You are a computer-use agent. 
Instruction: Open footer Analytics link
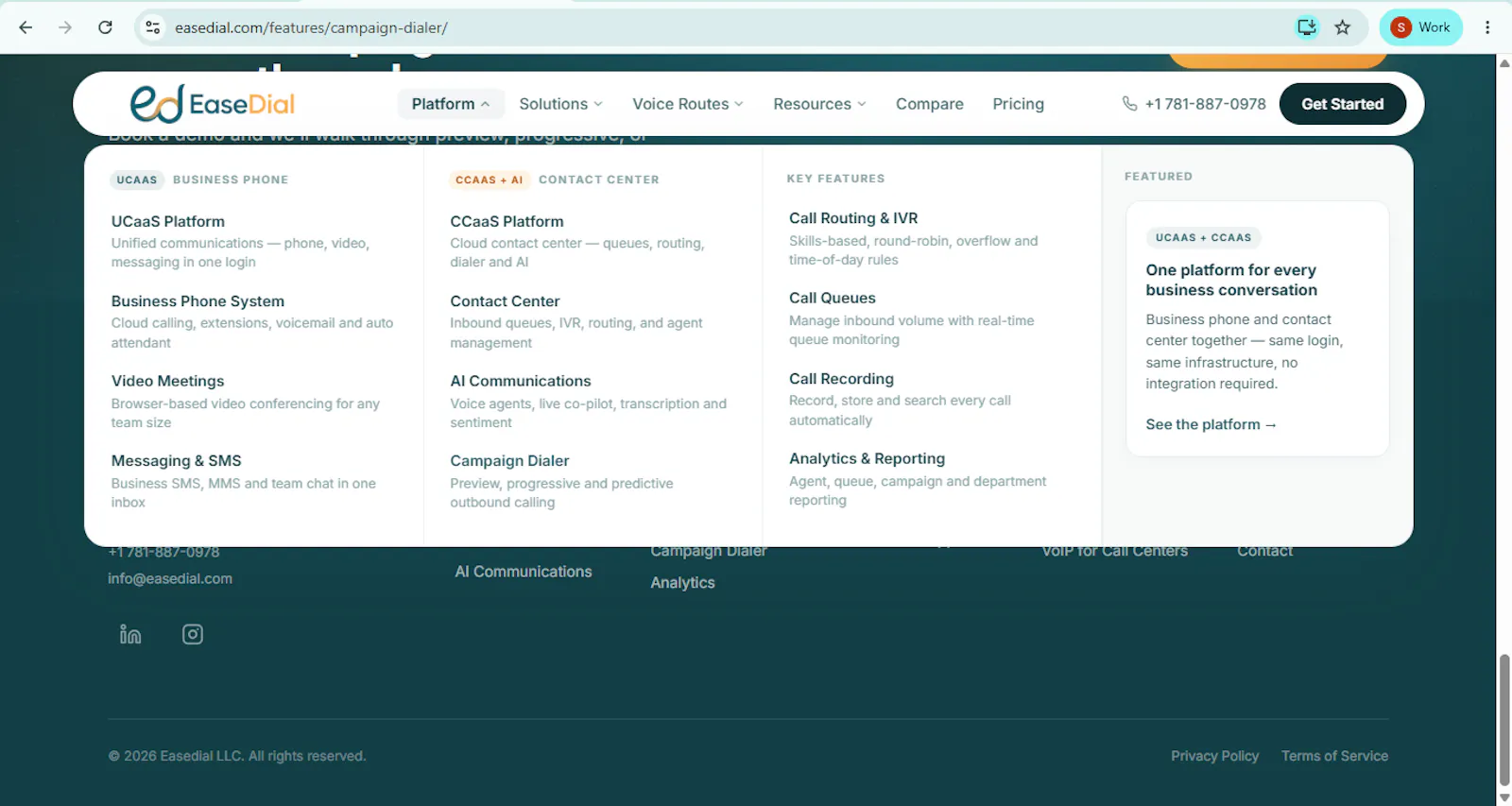[x=682, y=583]
